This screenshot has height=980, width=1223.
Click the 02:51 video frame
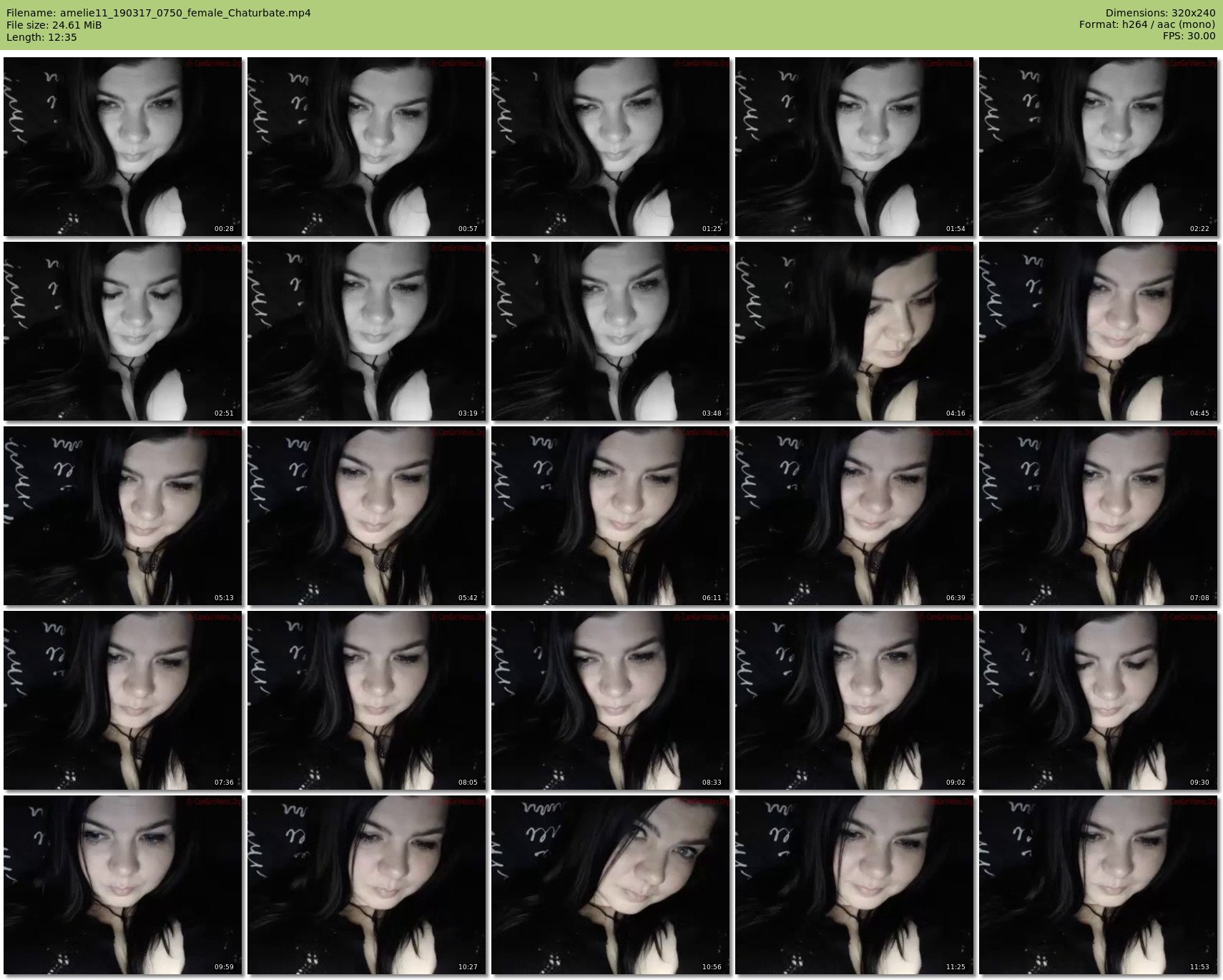click(123, 331)
